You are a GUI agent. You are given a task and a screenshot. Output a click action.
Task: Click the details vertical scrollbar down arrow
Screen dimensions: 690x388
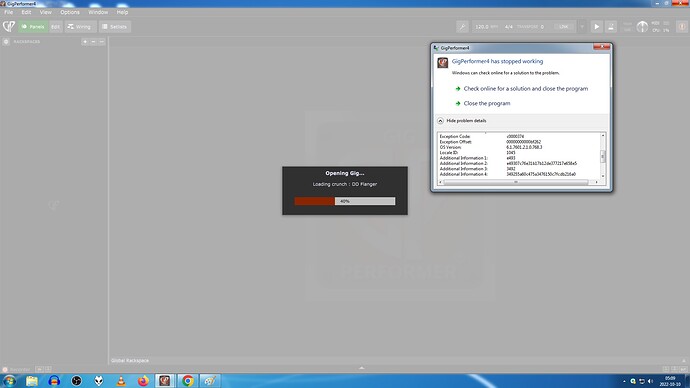[603, 176]
